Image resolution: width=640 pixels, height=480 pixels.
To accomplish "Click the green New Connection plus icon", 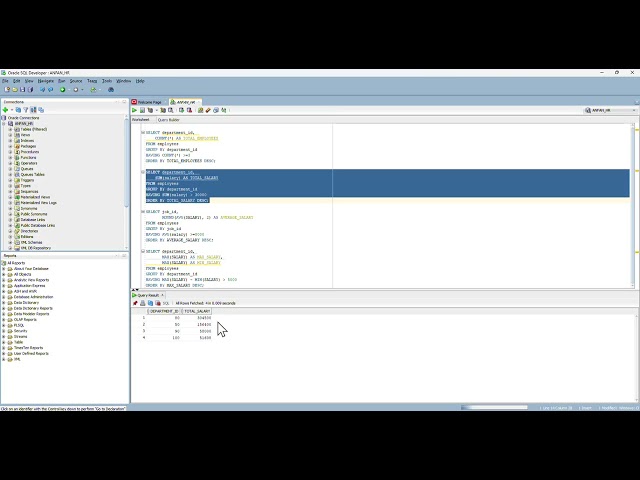I will pyautogui.click(x=5, y=110).
